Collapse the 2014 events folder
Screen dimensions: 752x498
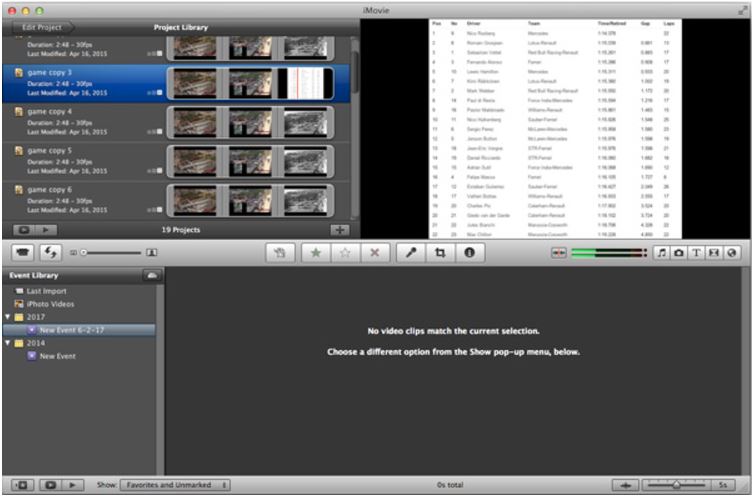tap(8, 343)
